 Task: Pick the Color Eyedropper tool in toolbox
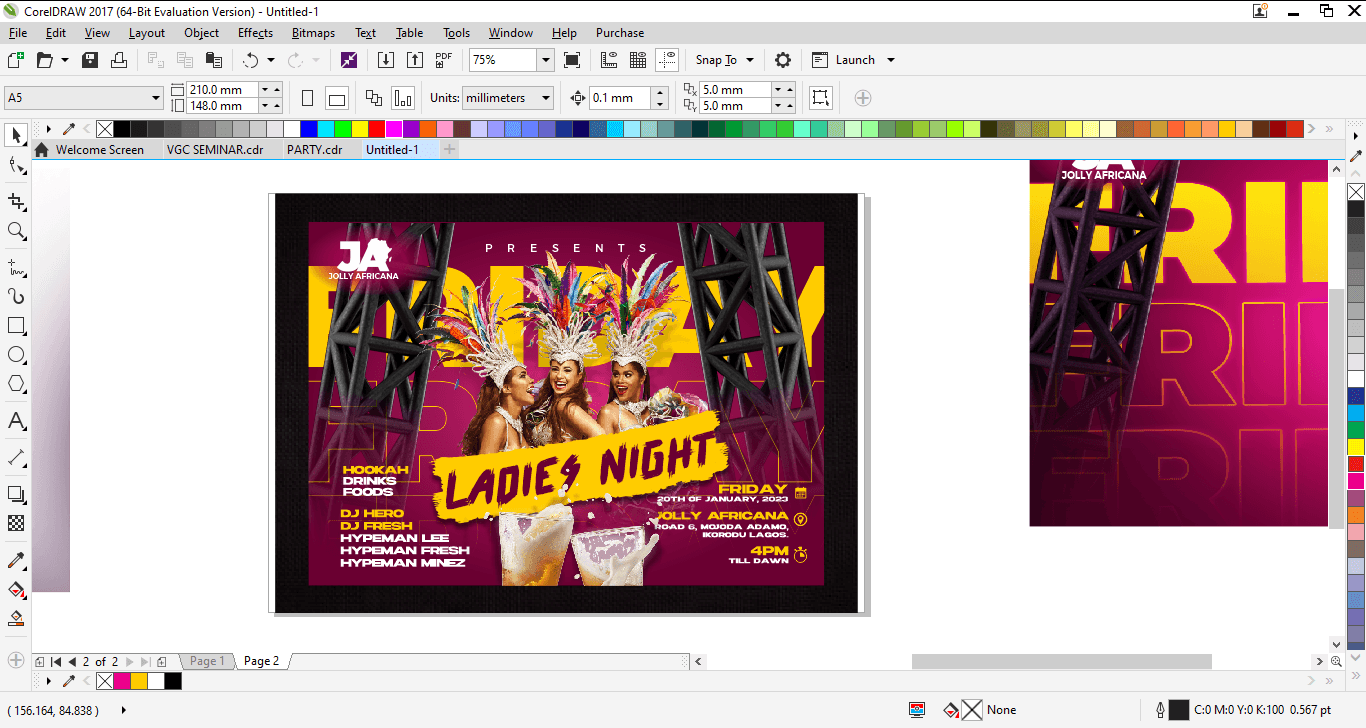16,560
